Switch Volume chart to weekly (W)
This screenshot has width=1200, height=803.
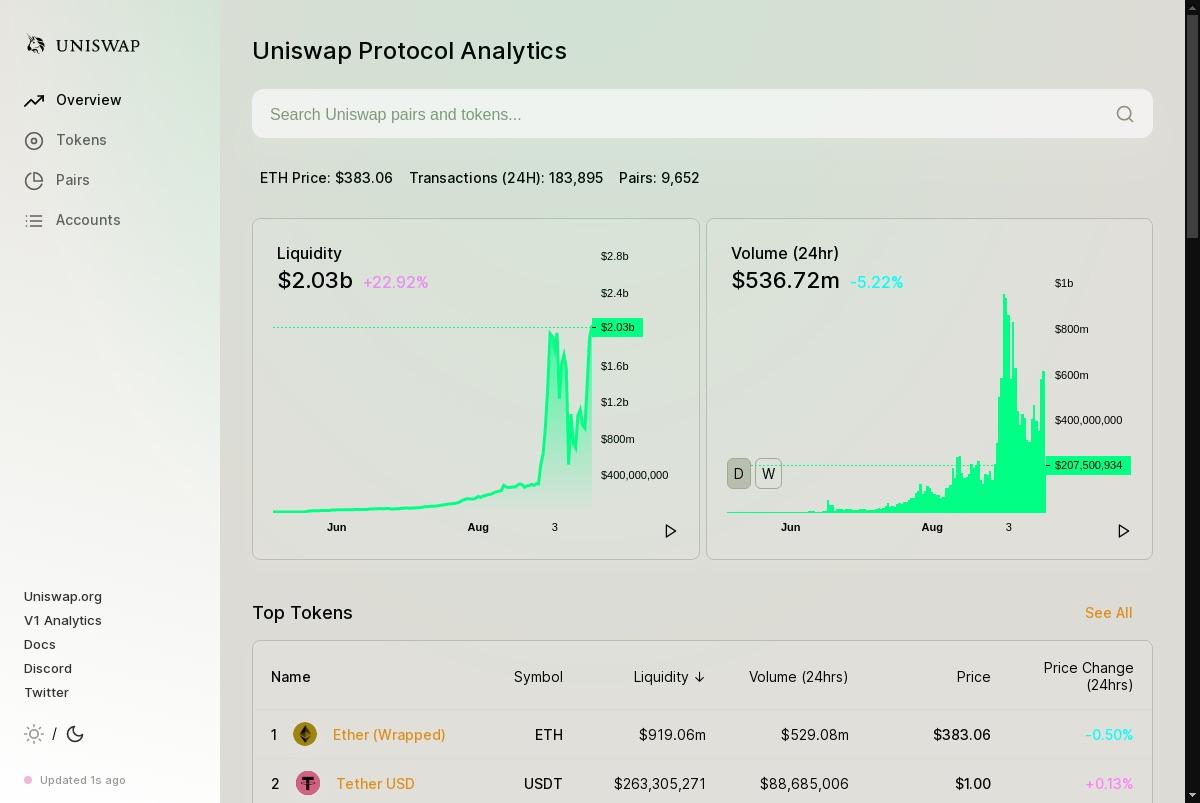[768, 474]
